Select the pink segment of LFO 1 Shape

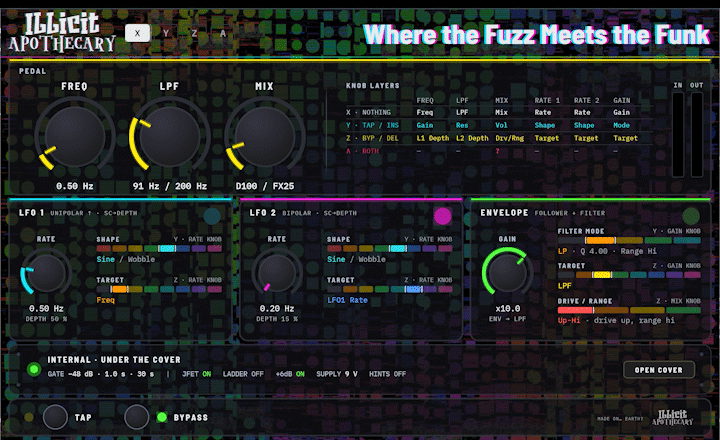click(214, 248)
